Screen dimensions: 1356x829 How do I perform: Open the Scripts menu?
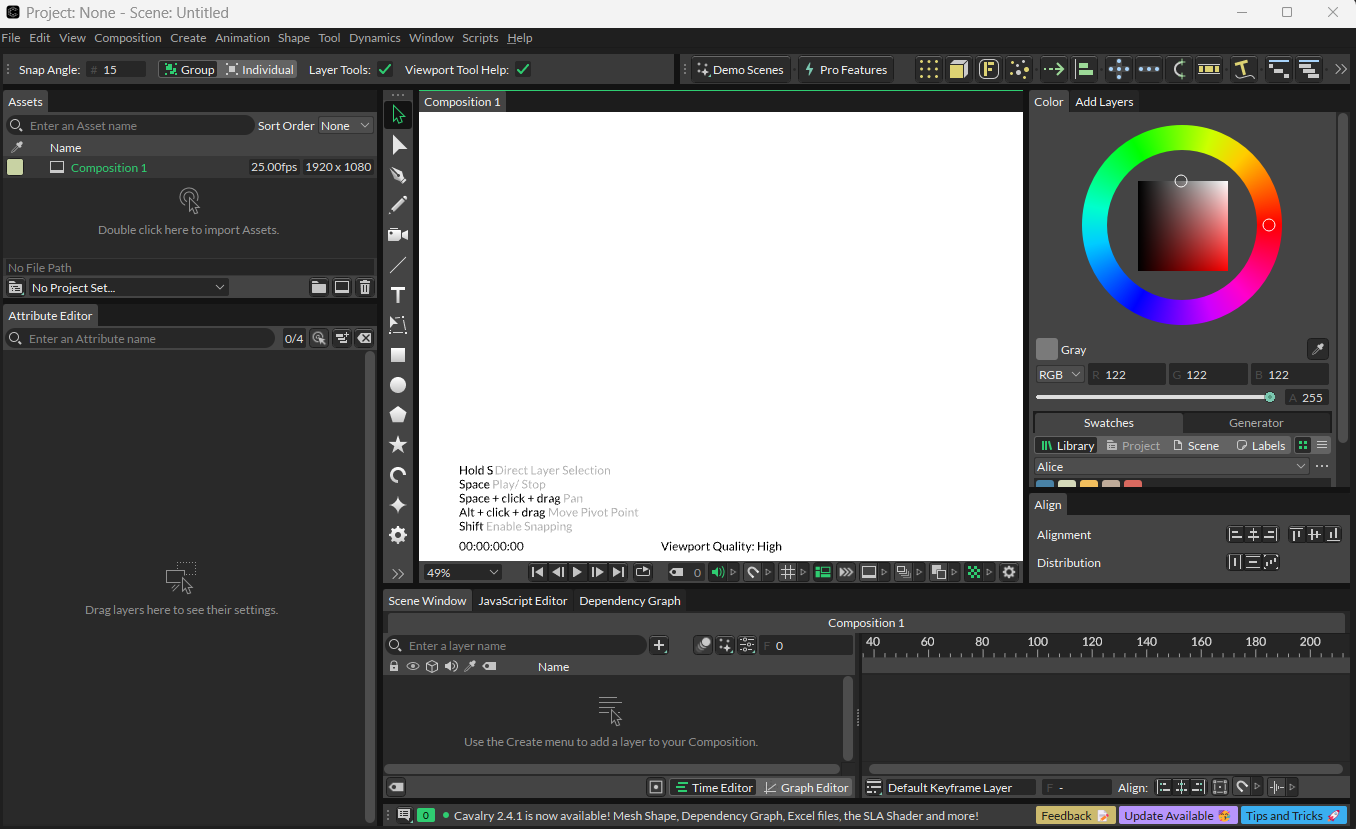480,38
